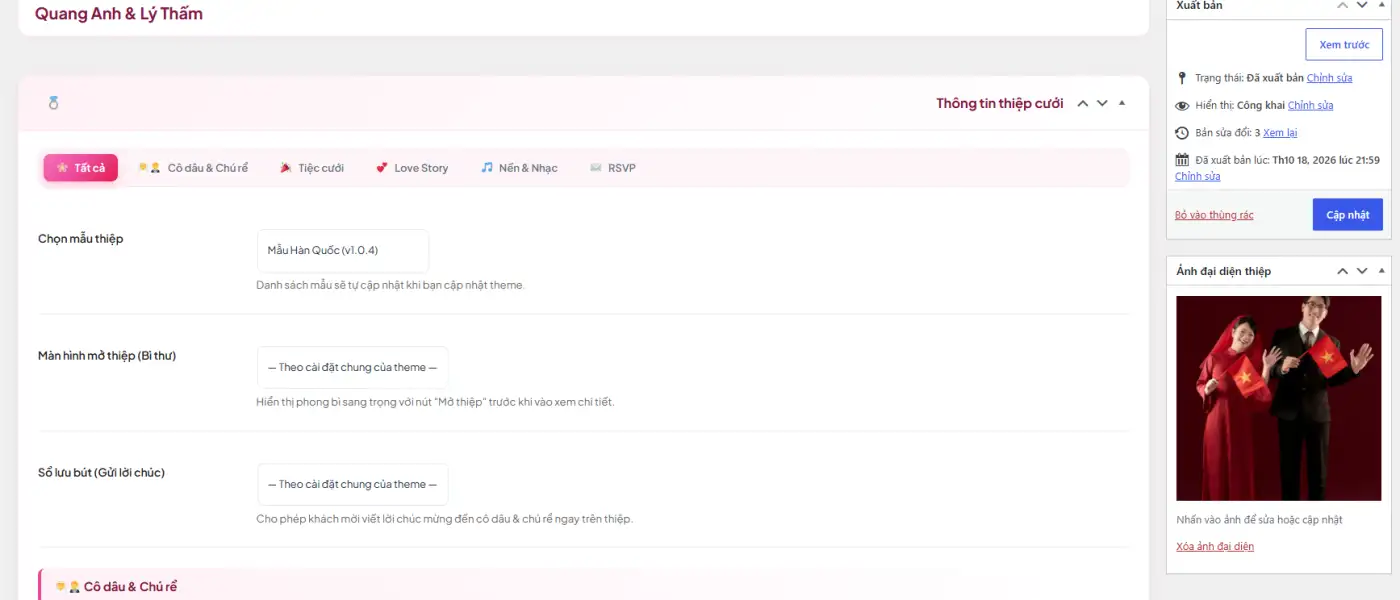
Task: Switch to the Cô dâu & Chú rể tab
Action: pos(193,168)
